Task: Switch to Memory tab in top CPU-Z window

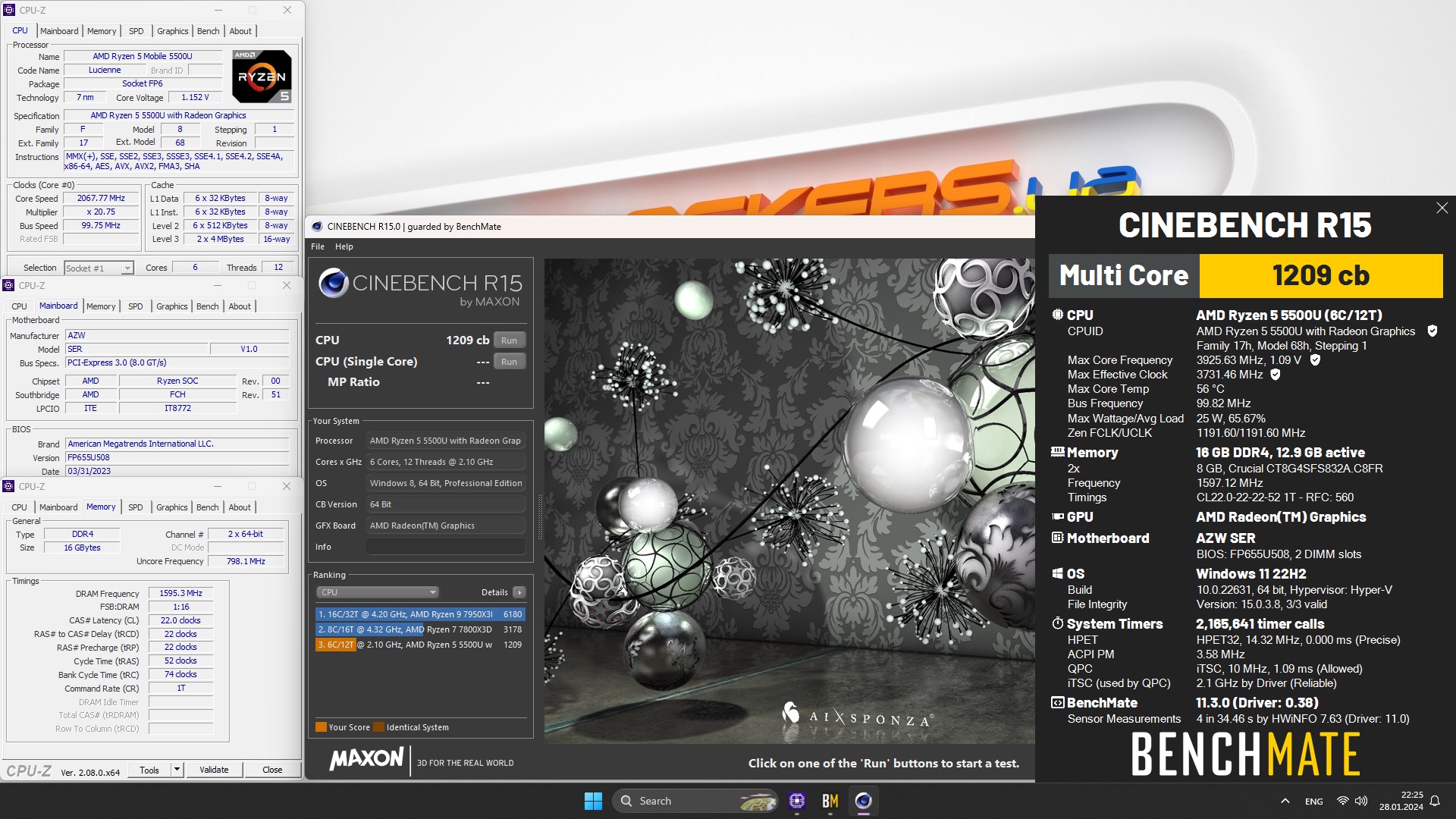Action: pyautogui.click(x=102, y=31)
